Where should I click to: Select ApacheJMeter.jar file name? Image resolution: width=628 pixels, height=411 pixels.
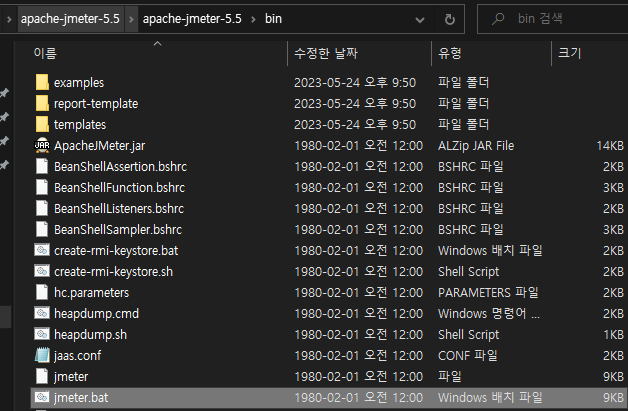[x=100, y=146]
